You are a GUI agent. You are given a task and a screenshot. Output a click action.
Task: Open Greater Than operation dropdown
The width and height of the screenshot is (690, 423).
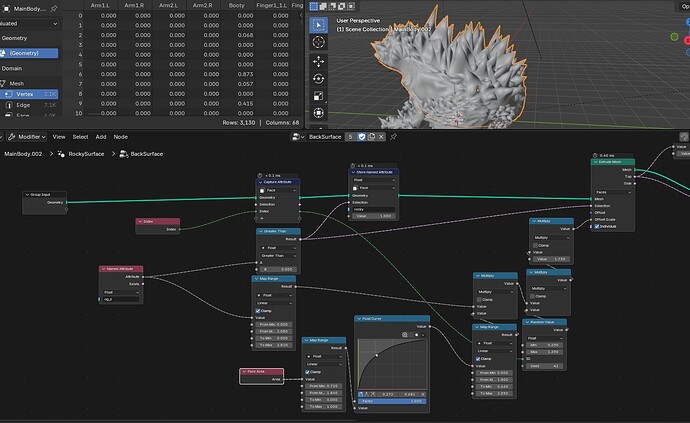tap(278, 256)
